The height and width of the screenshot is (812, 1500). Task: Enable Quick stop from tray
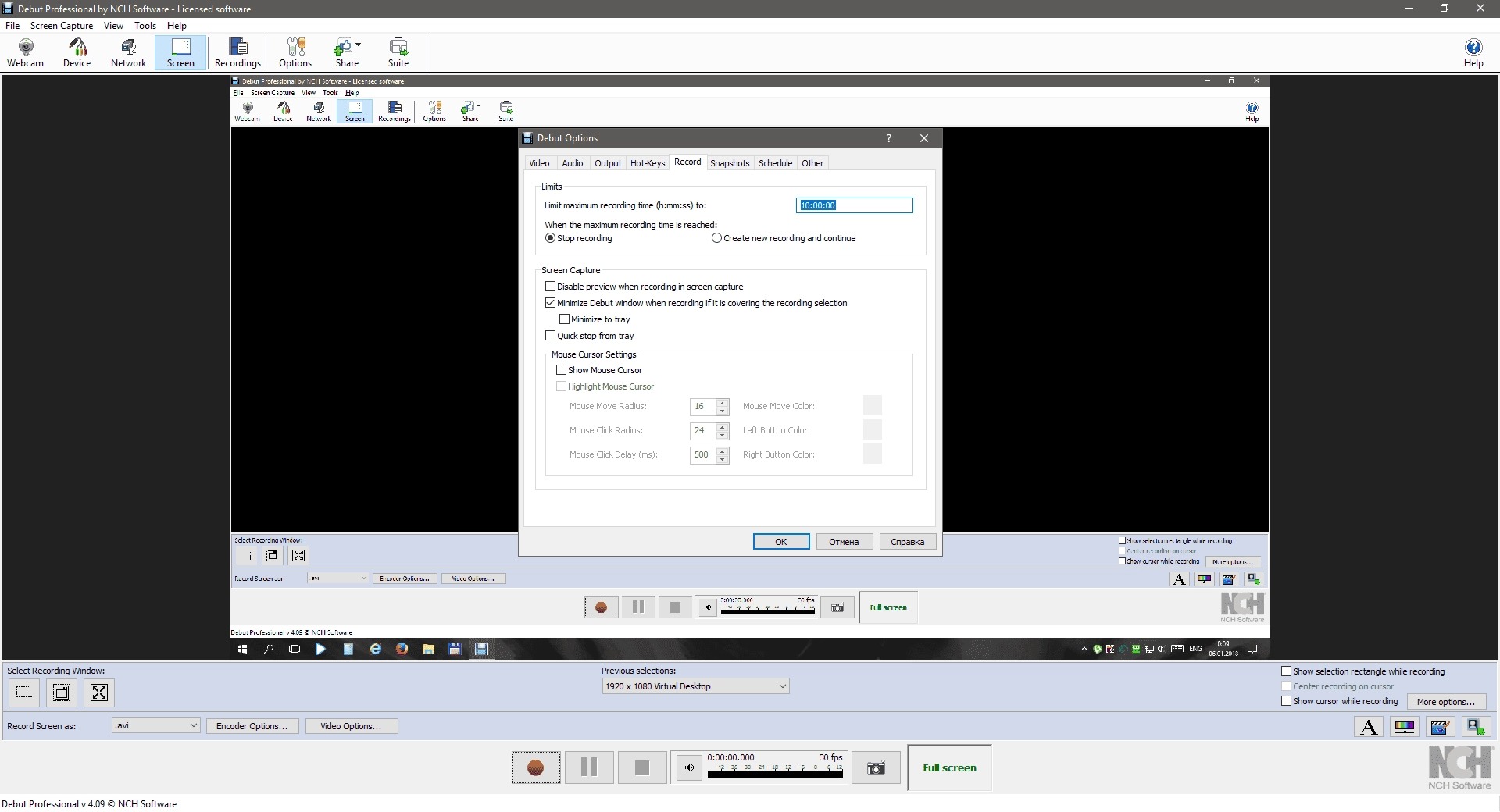pyautogui.click(x=590, y=336)
